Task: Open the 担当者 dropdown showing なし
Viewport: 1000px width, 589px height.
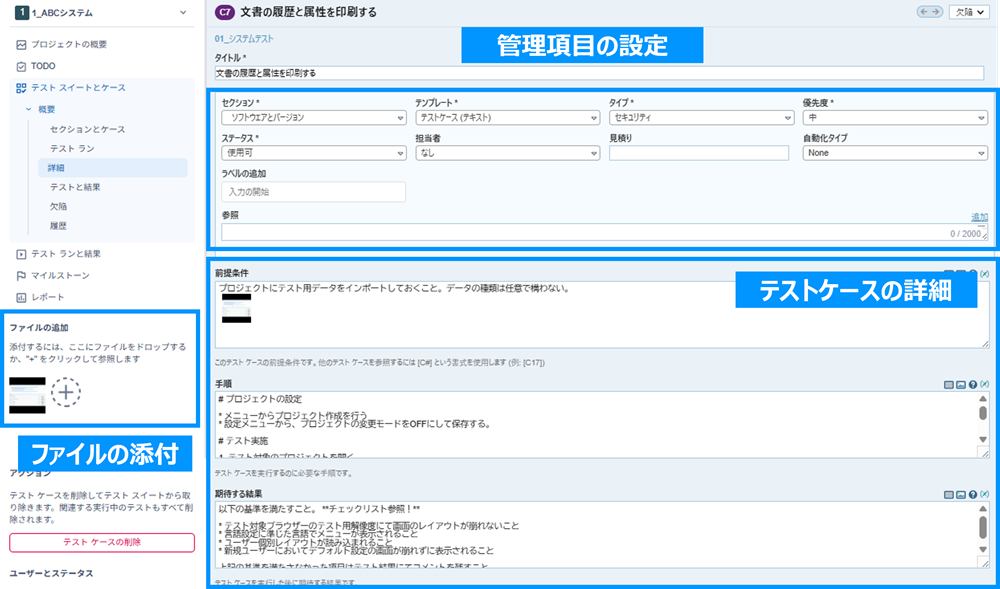Action: coord(508,153)
